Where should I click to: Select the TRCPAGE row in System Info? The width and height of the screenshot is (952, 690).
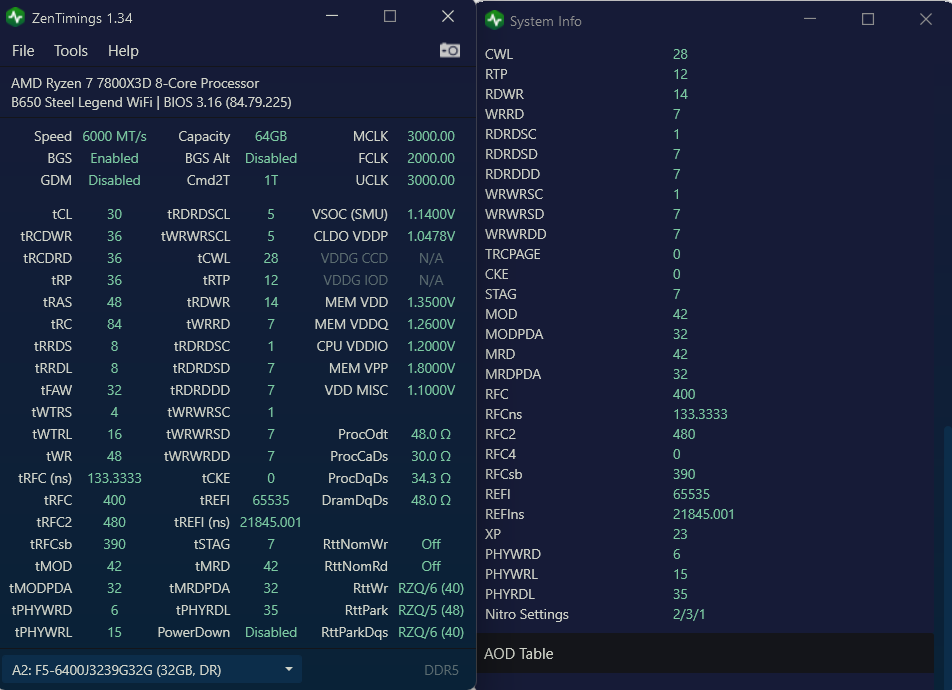(704, 254)
